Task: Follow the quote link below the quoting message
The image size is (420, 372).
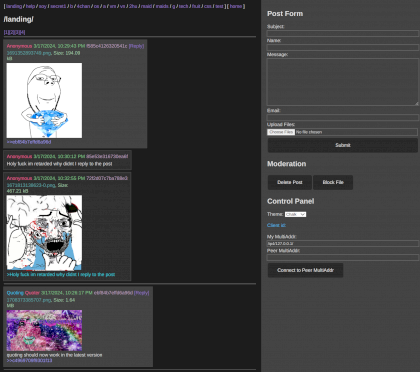Action: click(29, 360)
